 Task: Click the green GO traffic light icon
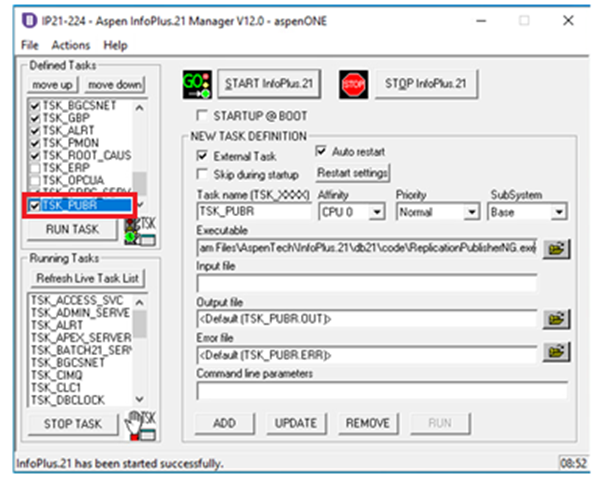[197, 84]
